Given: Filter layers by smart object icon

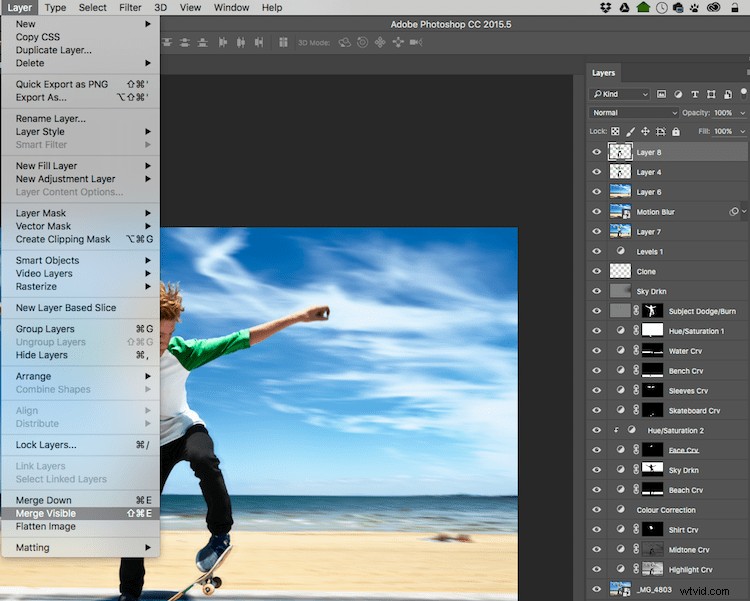Looking at the screenshot, I should [728, 94].
